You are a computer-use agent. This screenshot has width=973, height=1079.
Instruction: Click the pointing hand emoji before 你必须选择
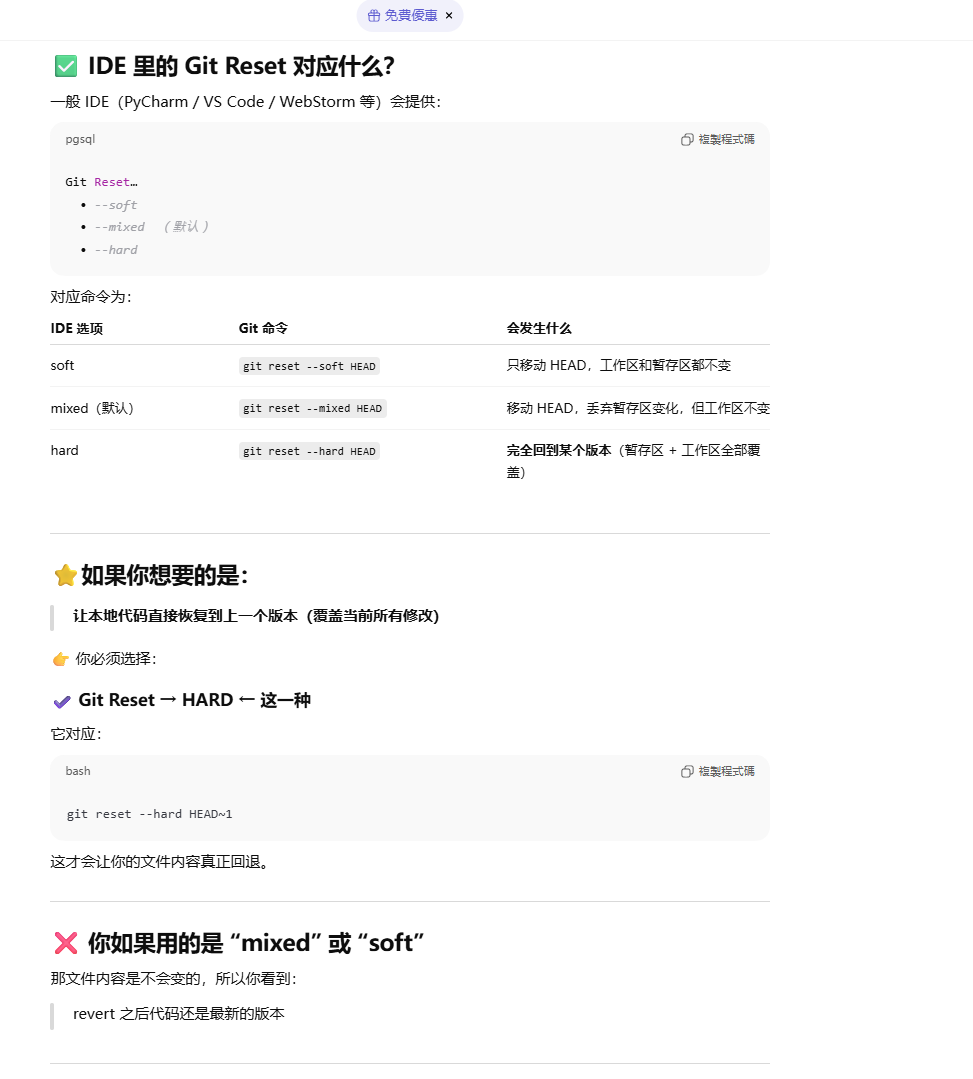61,659
